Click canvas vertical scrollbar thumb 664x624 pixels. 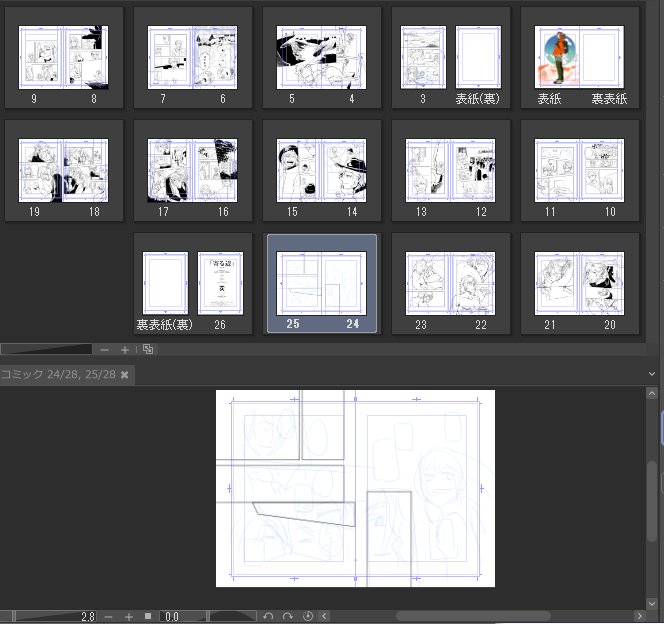coord(652,502)
